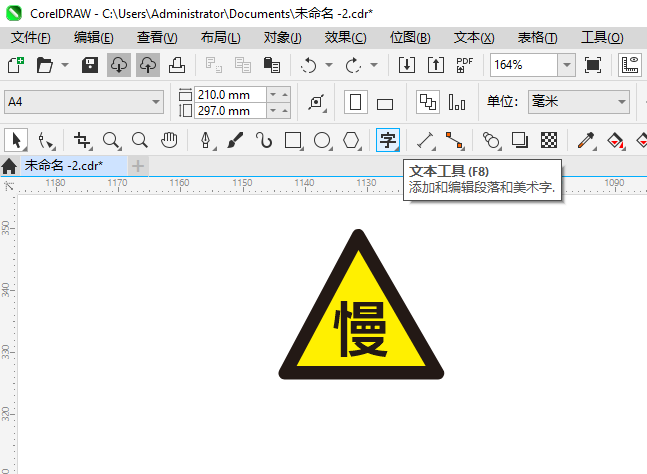Select the Interactive fill bucket tool
This screenshot has height=474, width=647.
pos(615,140)
